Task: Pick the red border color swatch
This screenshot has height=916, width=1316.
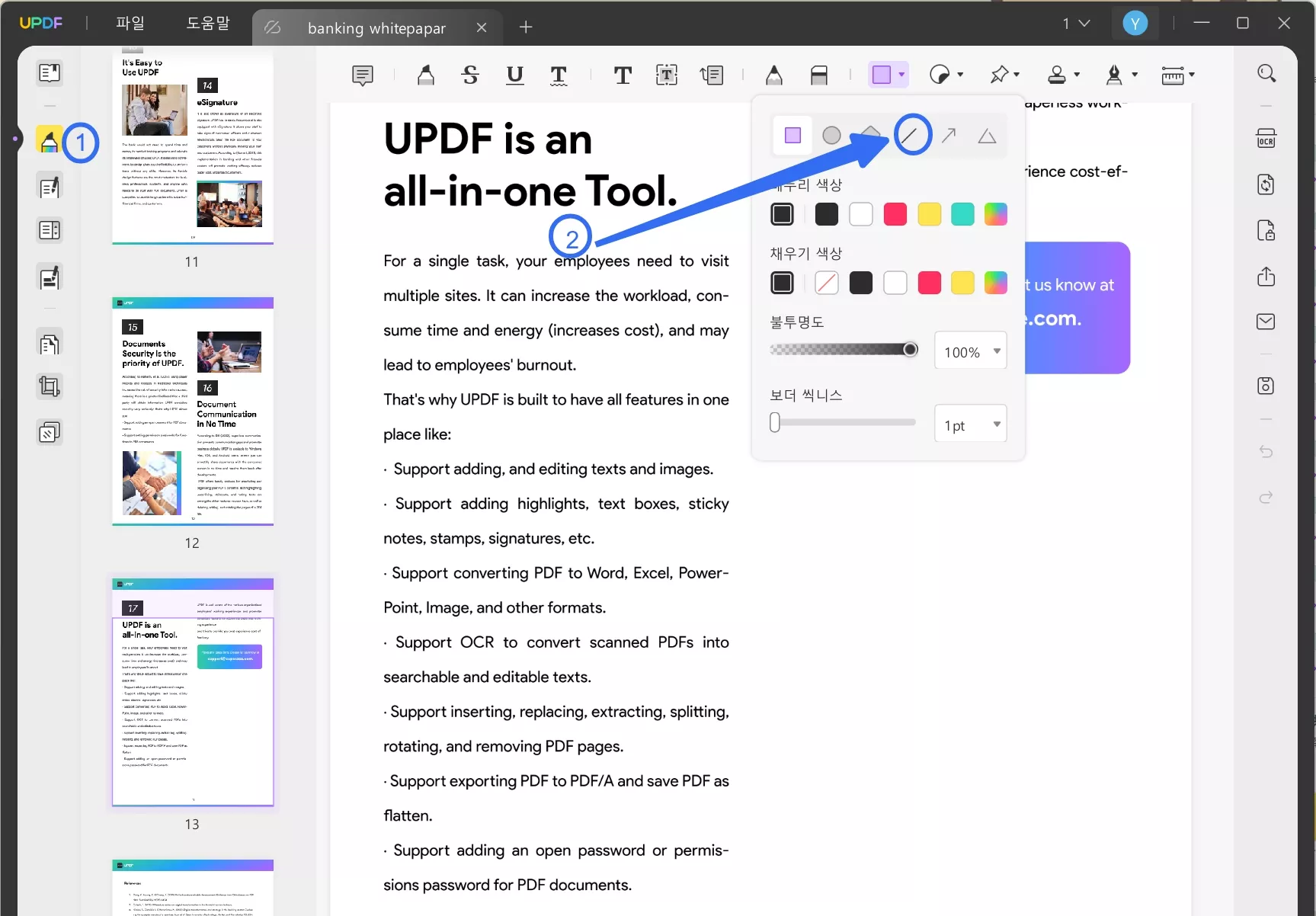Action: (x=895, y=214)
